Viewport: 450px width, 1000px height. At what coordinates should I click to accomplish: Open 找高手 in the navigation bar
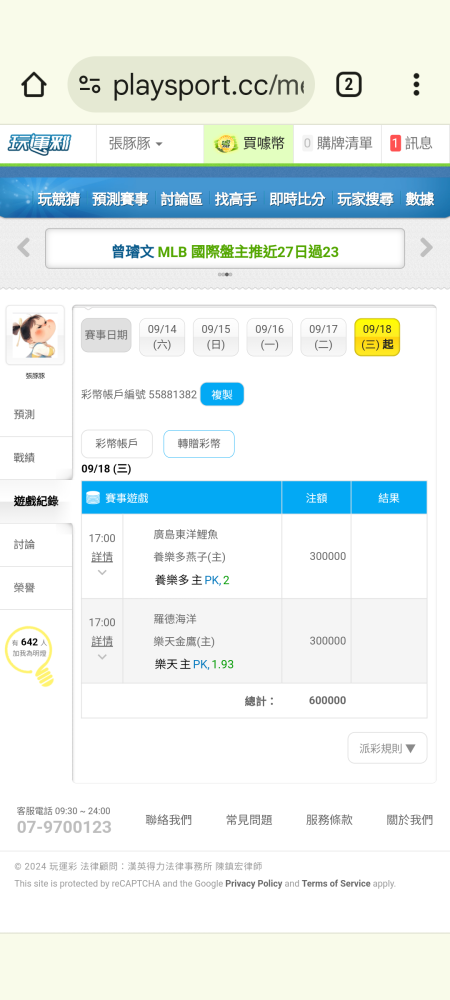[x=236, y=199]
